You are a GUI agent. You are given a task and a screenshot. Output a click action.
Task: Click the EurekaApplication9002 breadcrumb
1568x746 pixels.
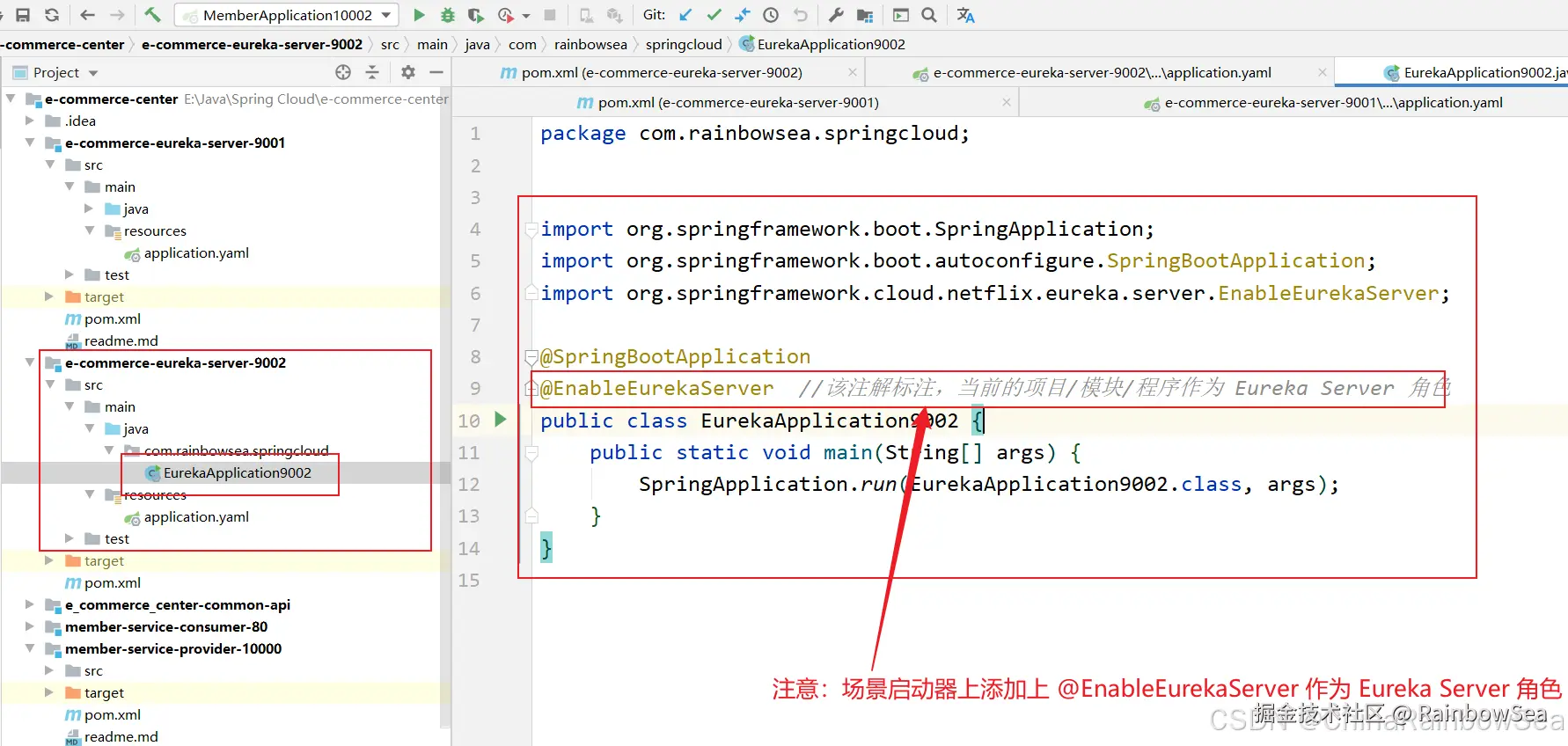point(822,44)
